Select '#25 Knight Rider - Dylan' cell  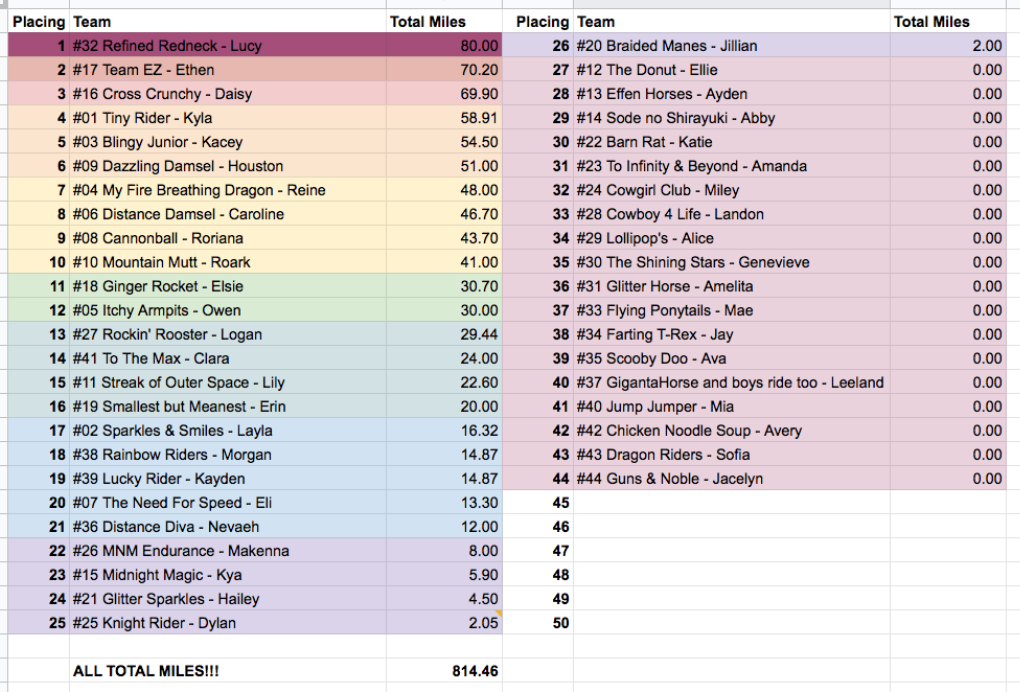coord(228,623)
